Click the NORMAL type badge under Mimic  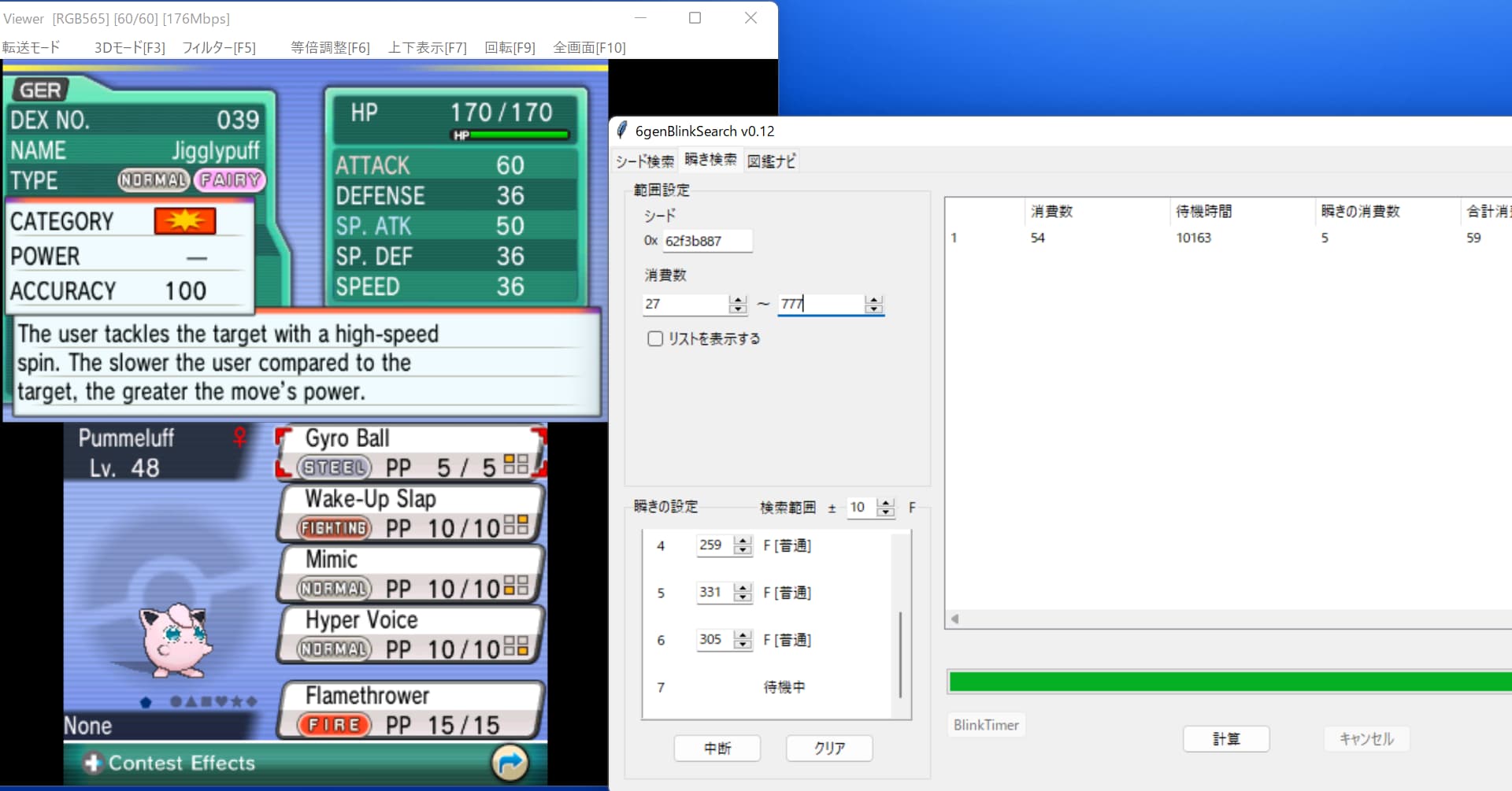pos(334,589)
